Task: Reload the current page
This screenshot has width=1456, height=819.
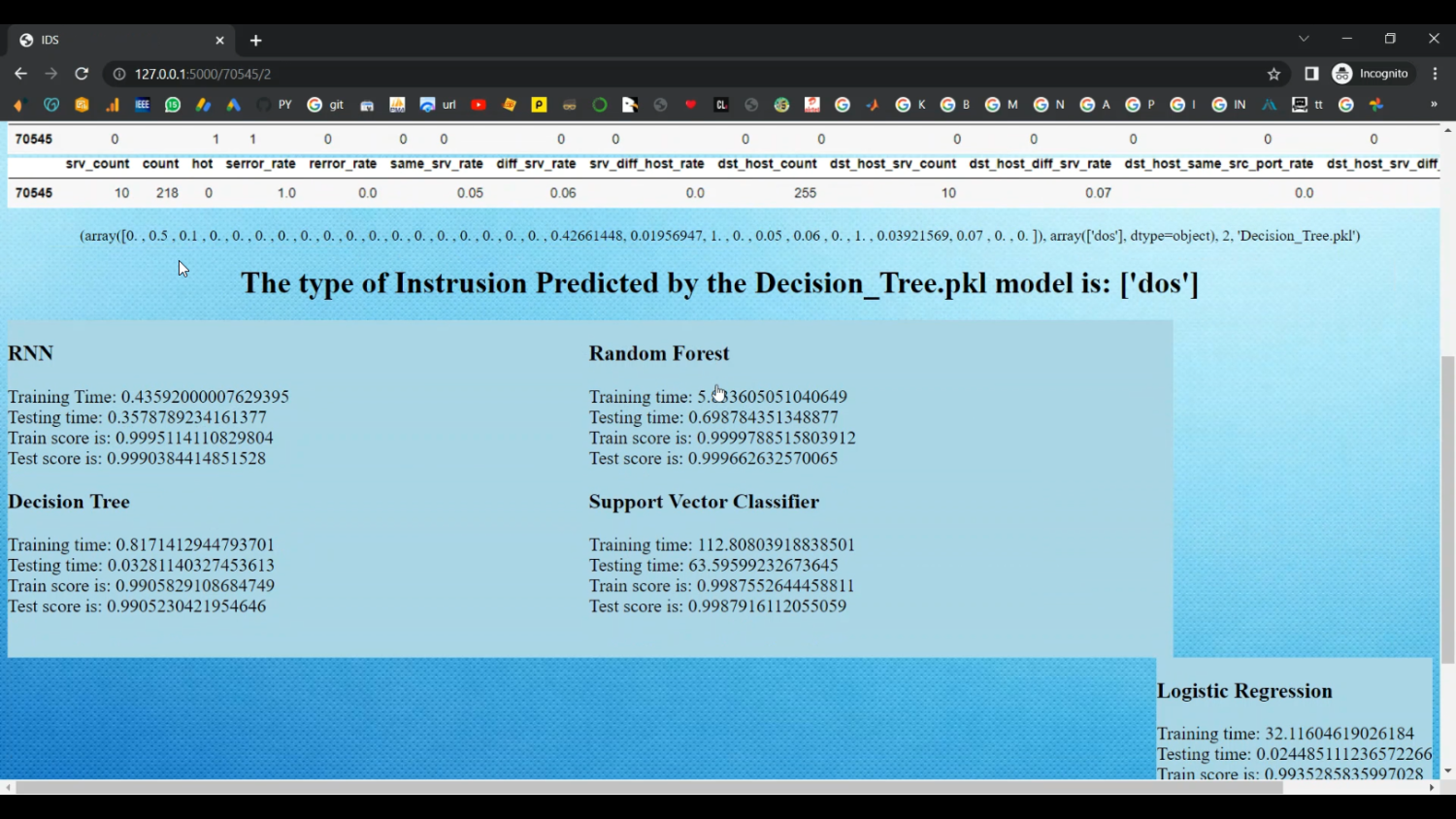Action: click(82, 74)
